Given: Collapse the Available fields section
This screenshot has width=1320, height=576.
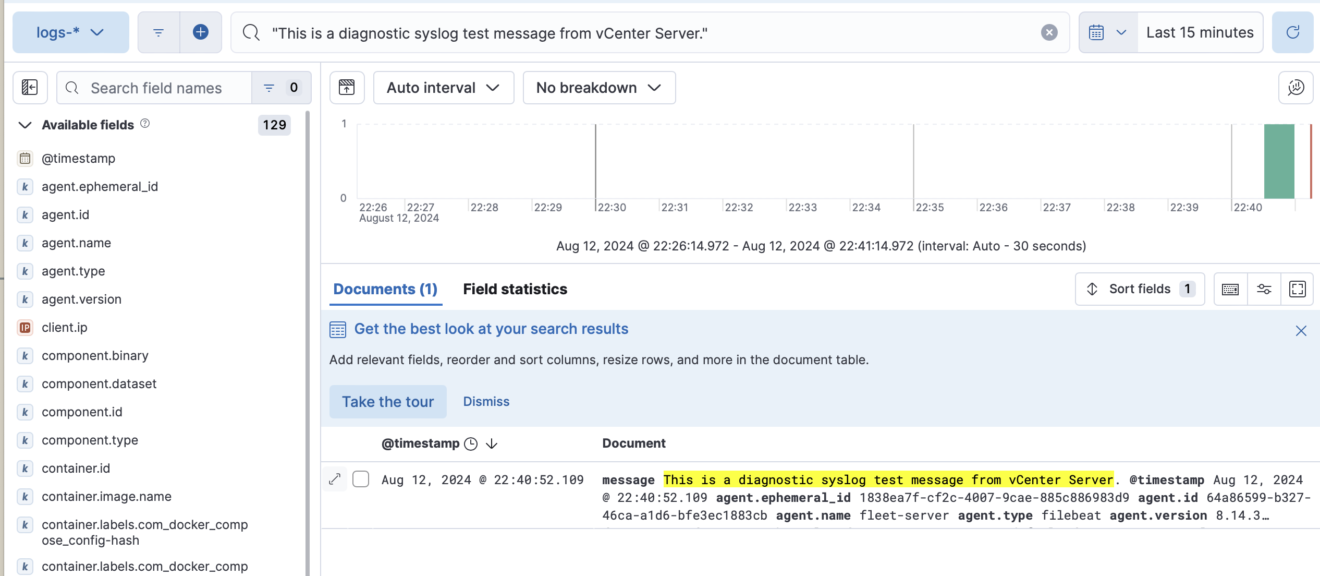Looking at the screenshot, I should point(24,124).
